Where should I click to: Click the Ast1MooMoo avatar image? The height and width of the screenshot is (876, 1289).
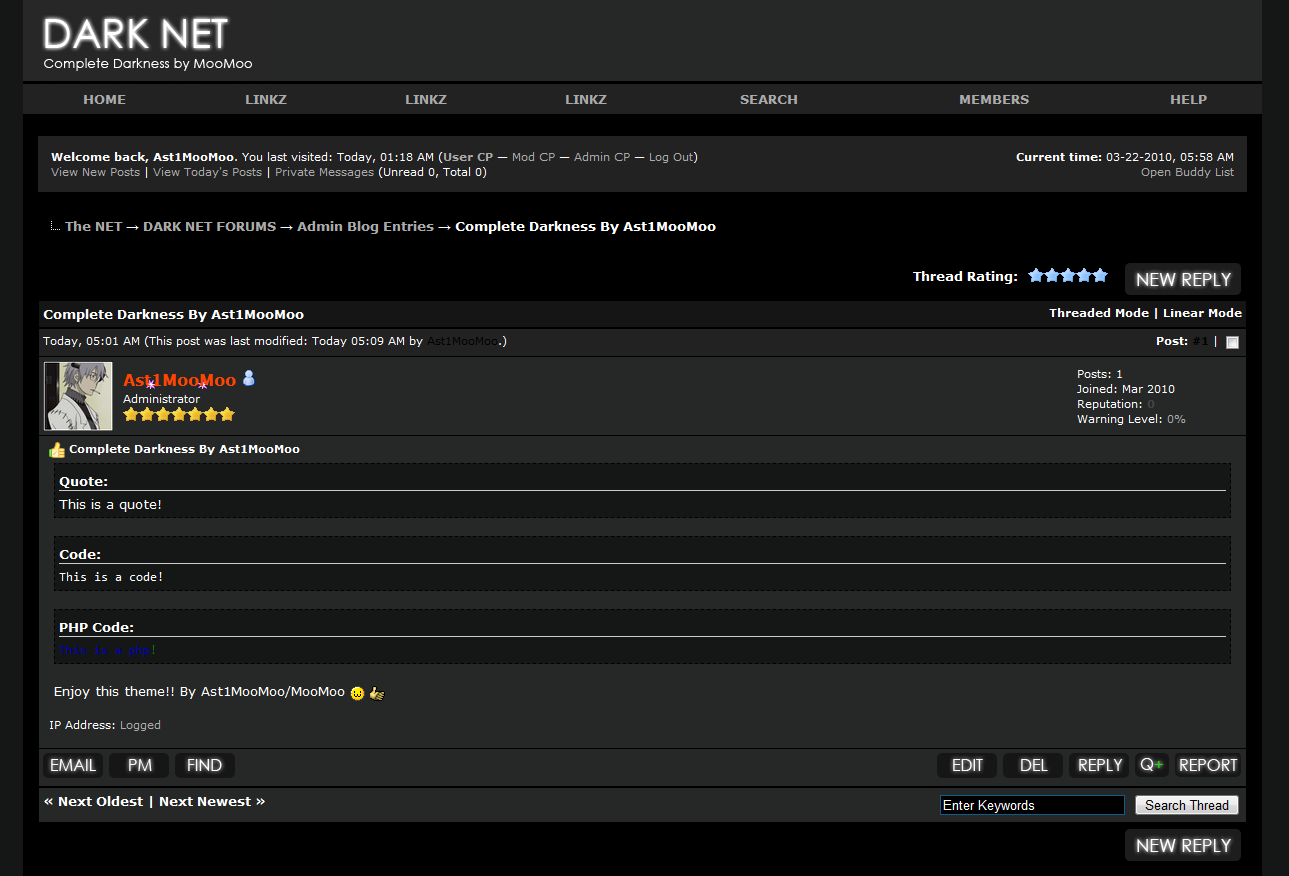pyautogui.click(x=78, y=396)
